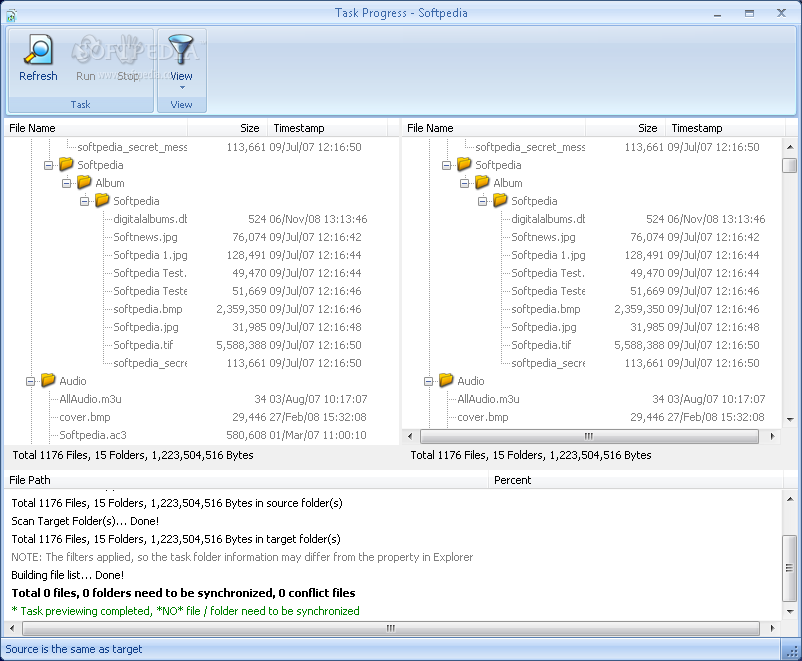This screenshot has width=802, height=661.
Task: Click right pane horizontal scroll right arrow
Action: pyautogui.click(x=772, y=436)
